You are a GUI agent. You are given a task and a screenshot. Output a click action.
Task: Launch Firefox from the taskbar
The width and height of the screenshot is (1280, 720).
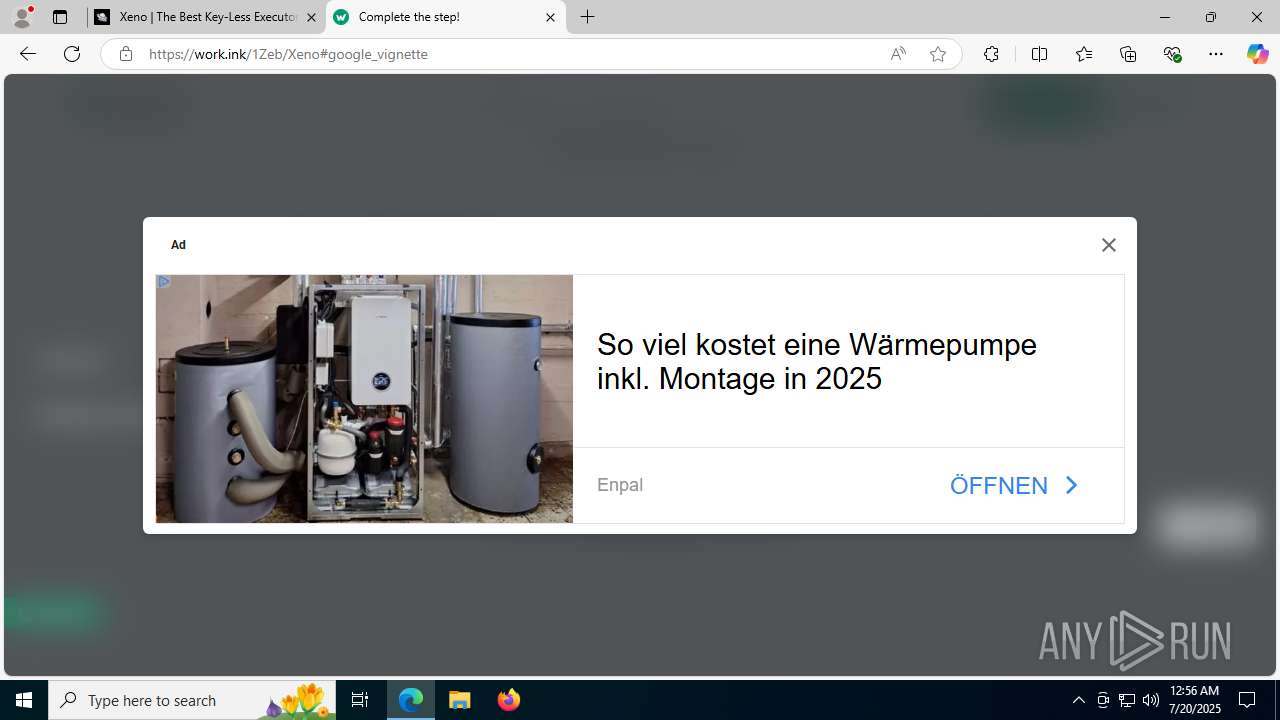pyautogui.click(x=509, y=700)
